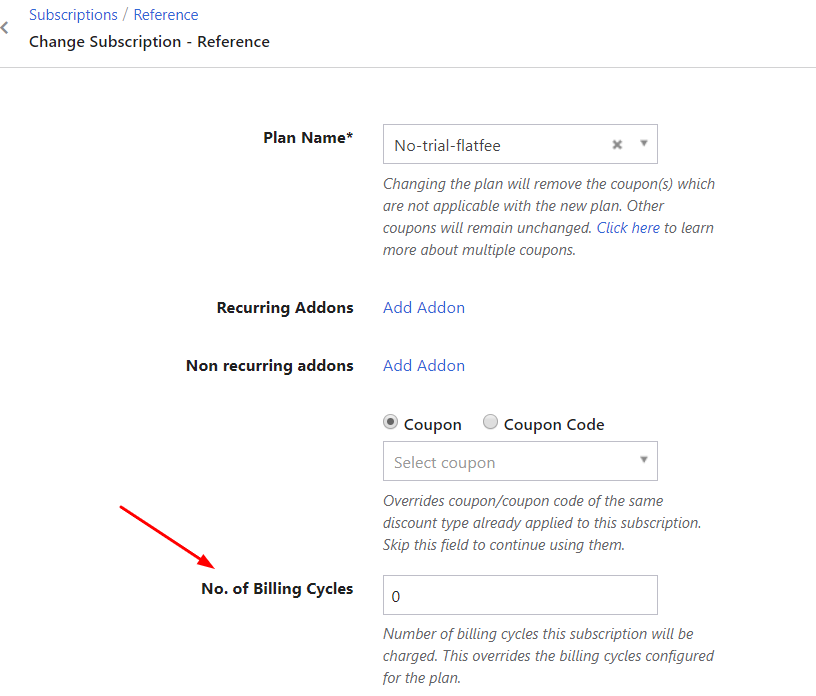
Task: Focus the No. of Billing Cycles field
Action: coord(520,595)
